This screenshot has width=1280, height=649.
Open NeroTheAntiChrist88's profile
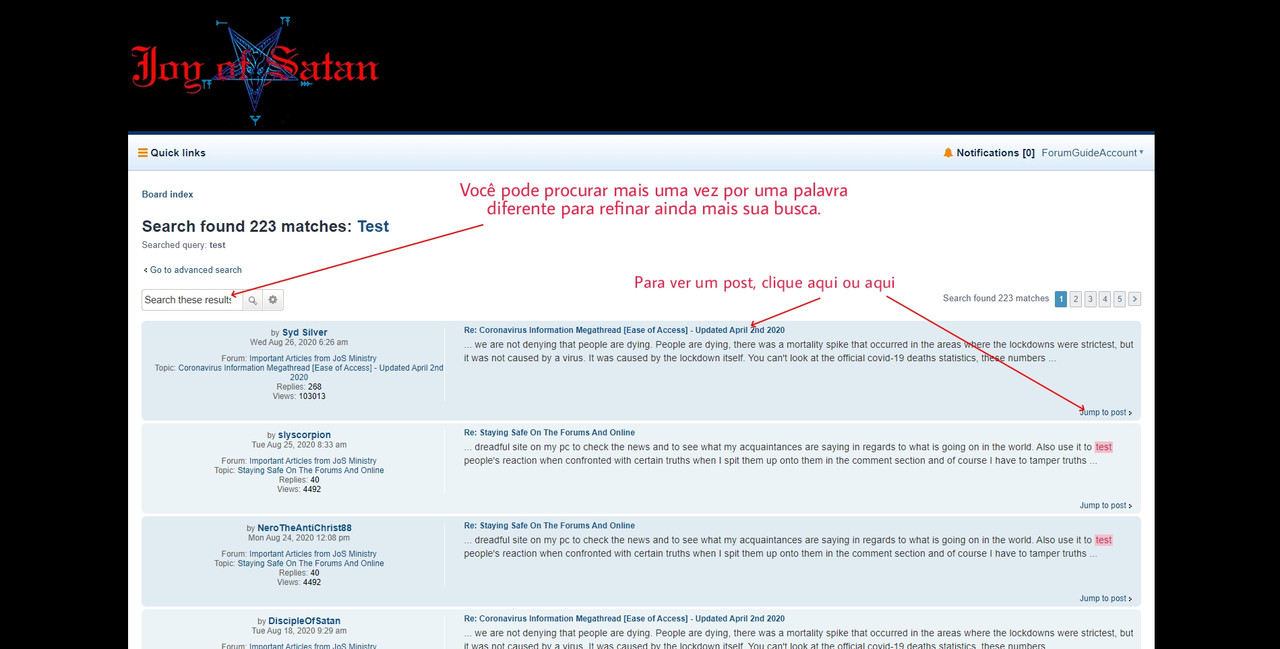(x=304, y=528)
